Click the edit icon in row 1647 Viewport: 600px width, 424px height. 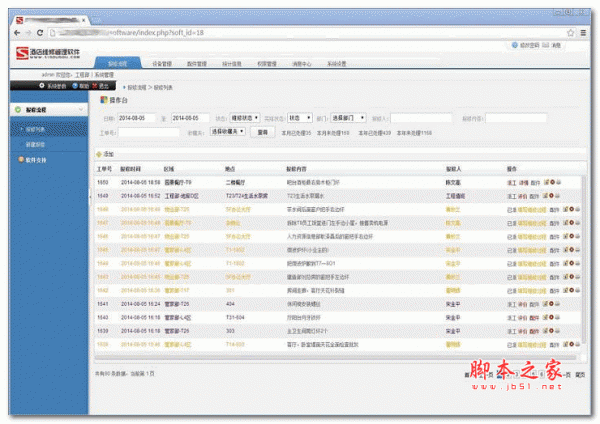pyautogui.click(x=566, y=223)
